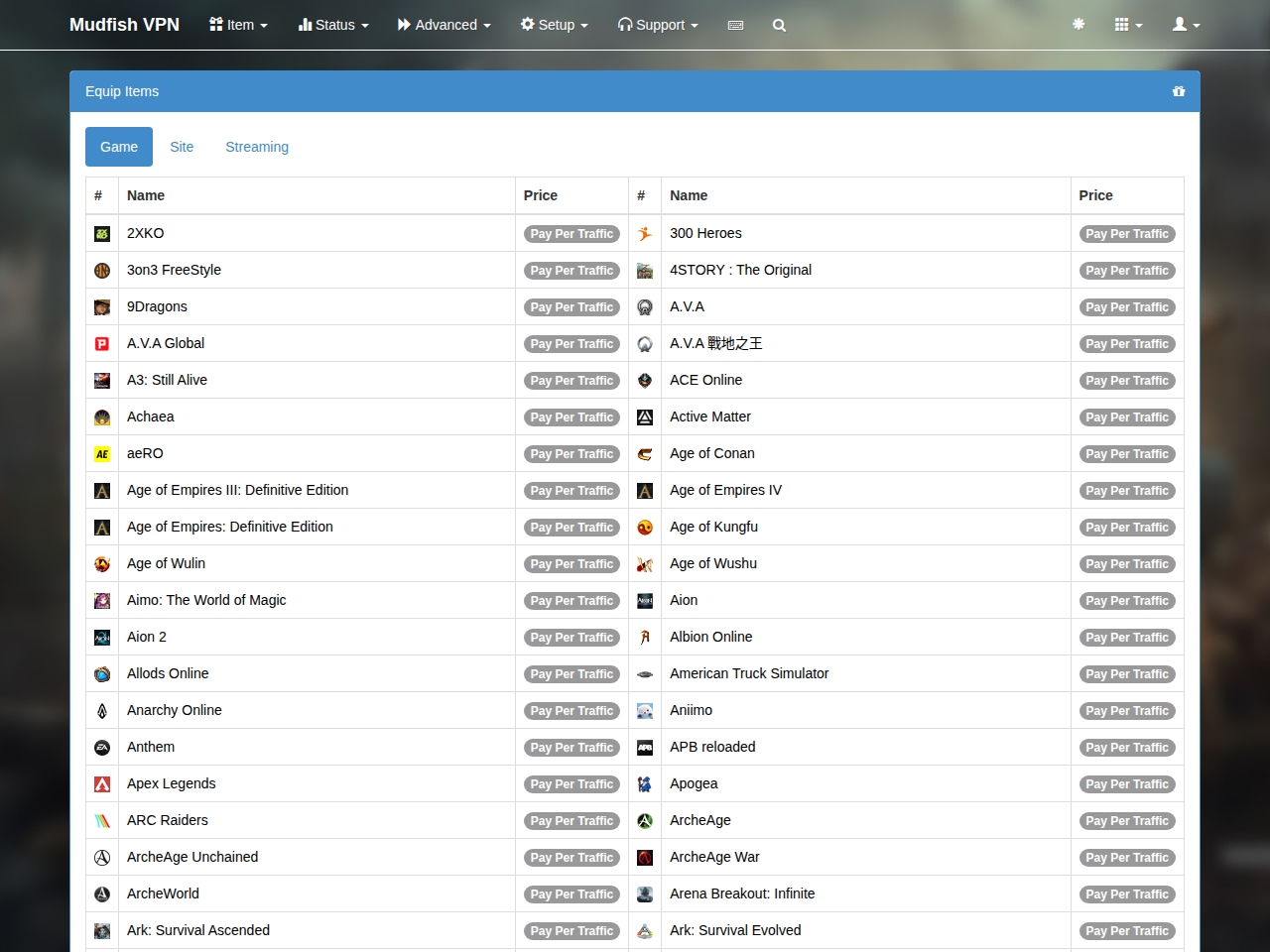Click the ArcheAge War game icon
Viewport: 1270px width, 952px height.
click(645, 858)
